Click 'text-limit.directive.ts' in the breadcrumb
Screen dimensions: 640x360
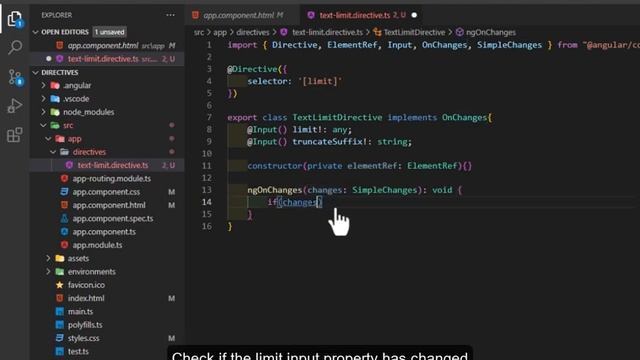tap(327, 32)
